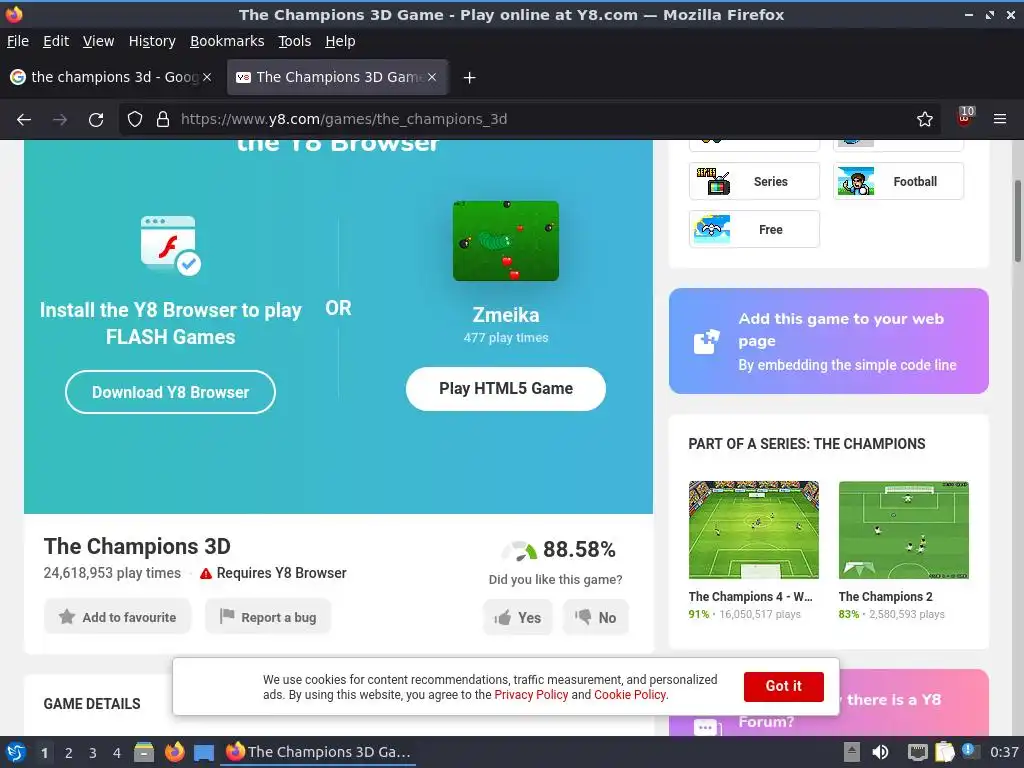
Task: Click the star icon on Add to favourite
Action: click(67, 616)
